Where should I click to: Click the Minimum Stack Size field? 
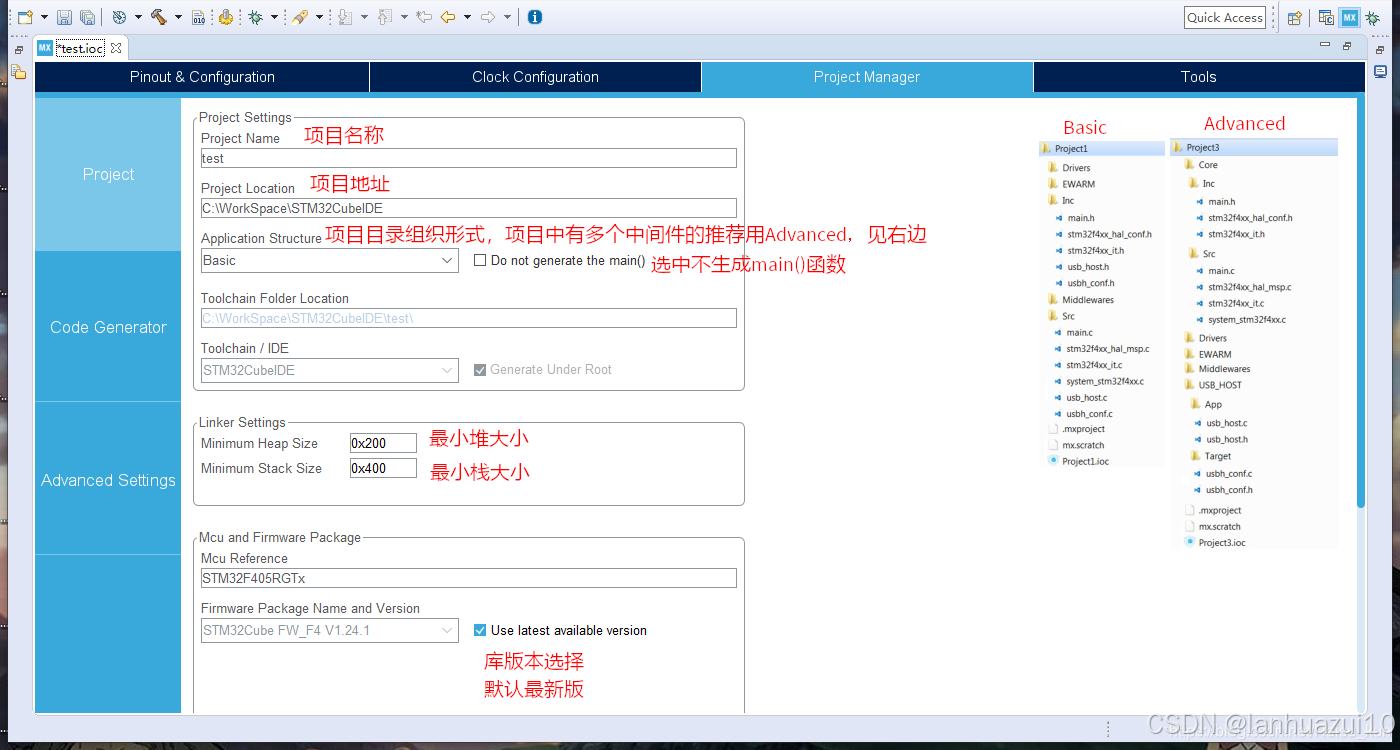(x=383, y=468)
